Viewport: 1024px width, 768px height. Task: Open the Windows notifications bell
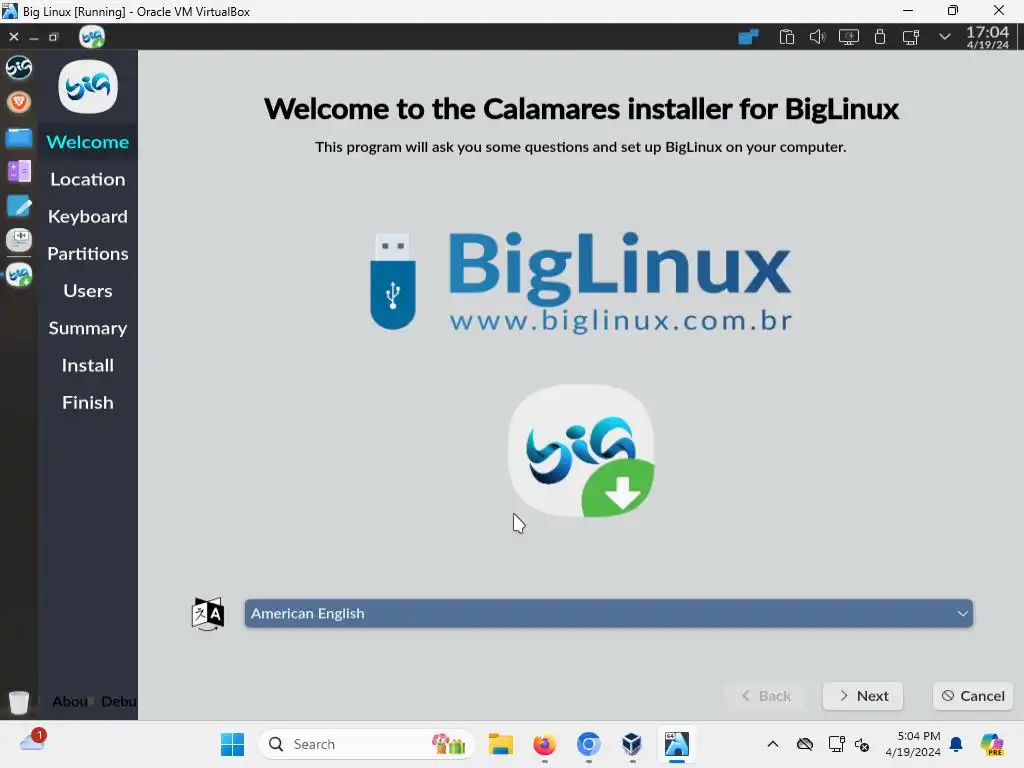(x=956, y=744)
